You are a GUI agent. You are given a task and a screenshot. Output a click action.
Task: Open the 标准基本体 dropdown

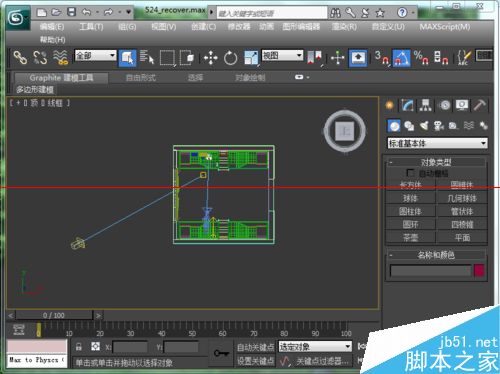coord(437,144)
